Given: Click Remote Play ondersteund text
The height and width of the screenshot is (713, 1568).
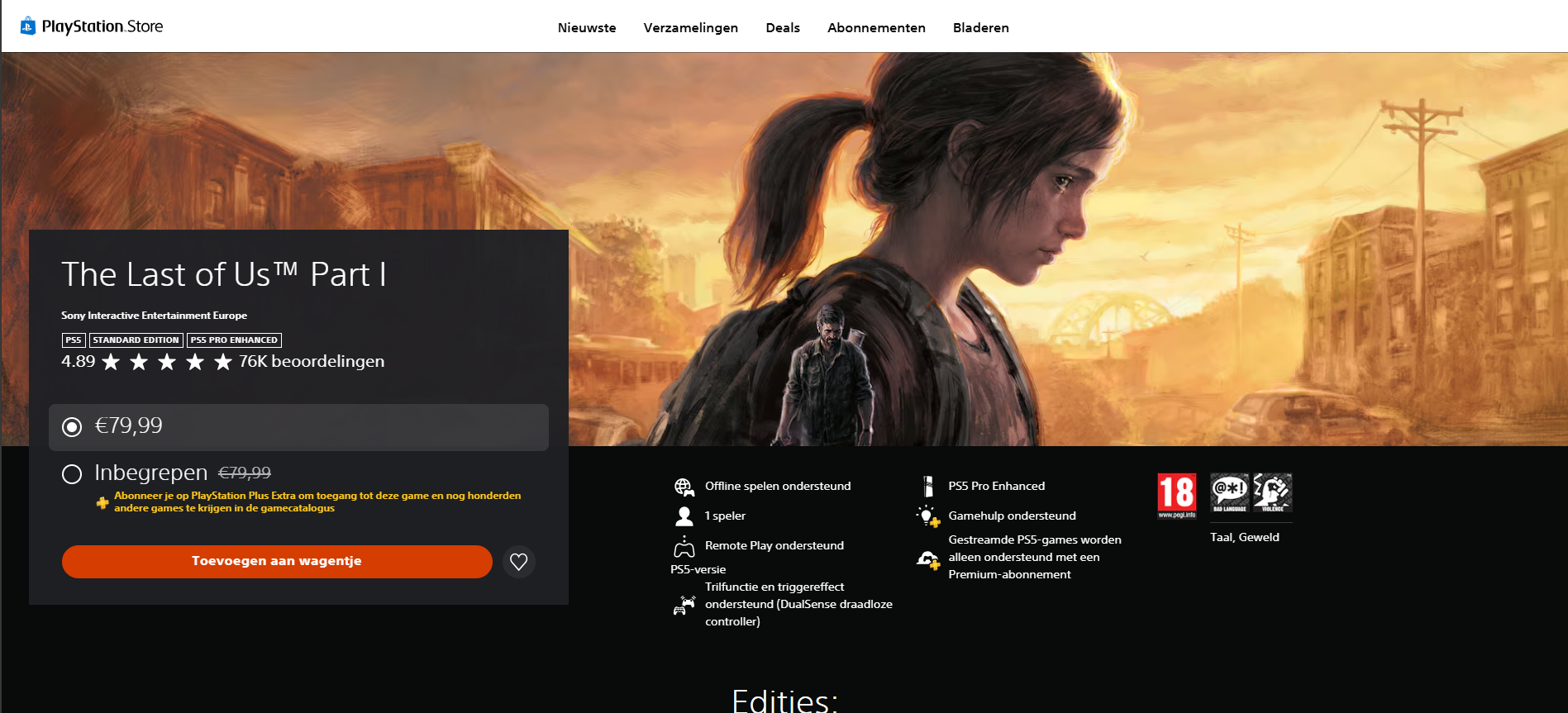Looking at the screenshot, I should point(774,545).
